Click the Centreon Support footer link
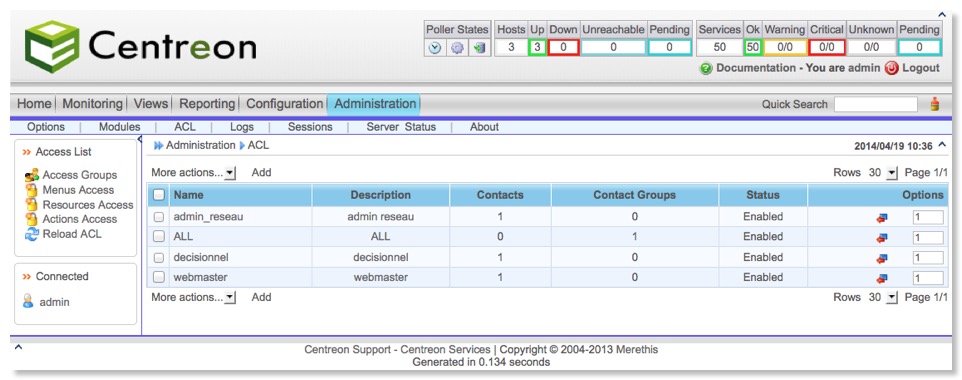The width and height of the screenshot is (962, 380). 347,350
